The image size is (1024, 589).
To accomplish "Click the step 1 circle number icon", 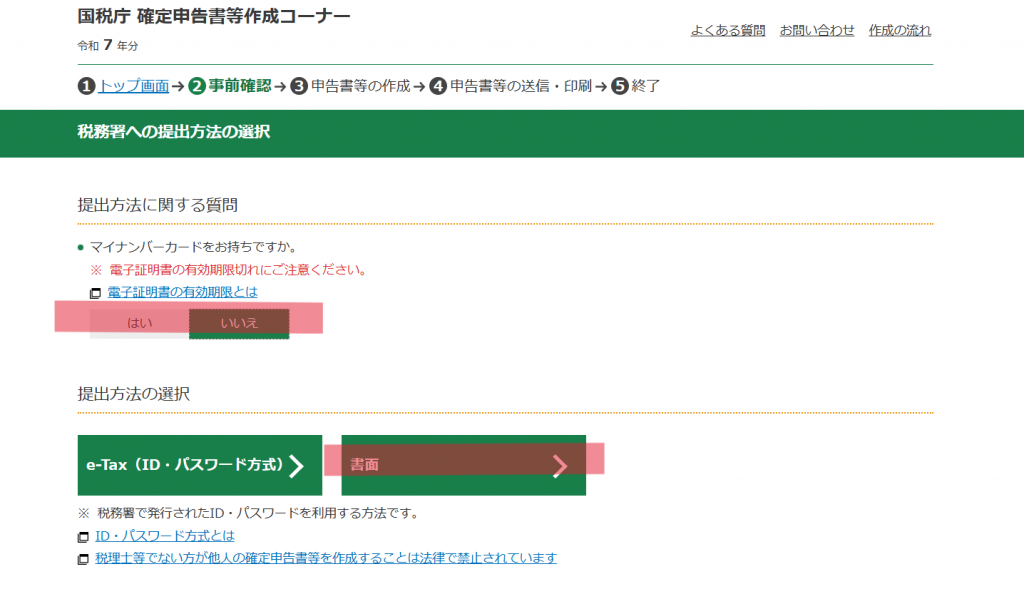I will point(86,86).
